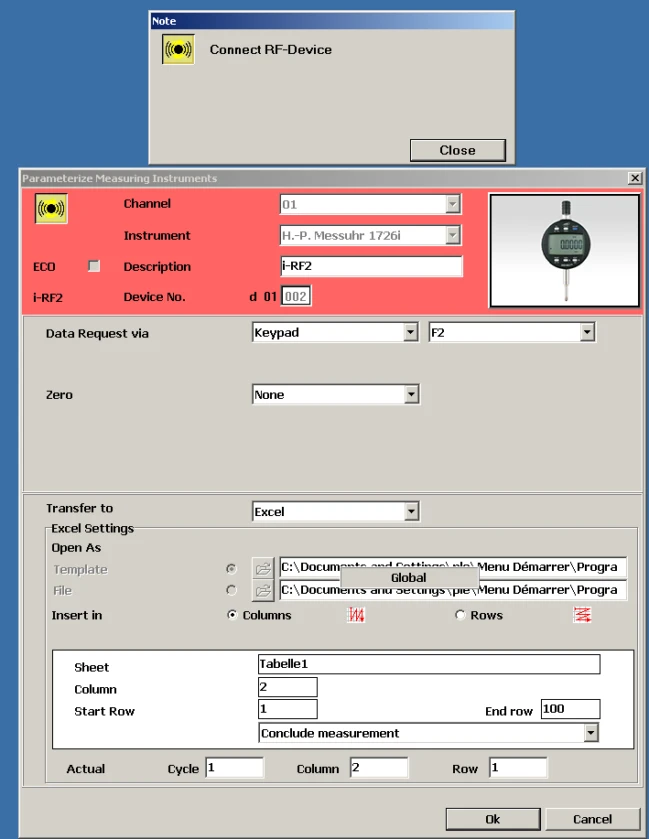649x839 pixels.
Task: Expand the Data Request via Keypad dropdown
Action: (x=410, y=333)
